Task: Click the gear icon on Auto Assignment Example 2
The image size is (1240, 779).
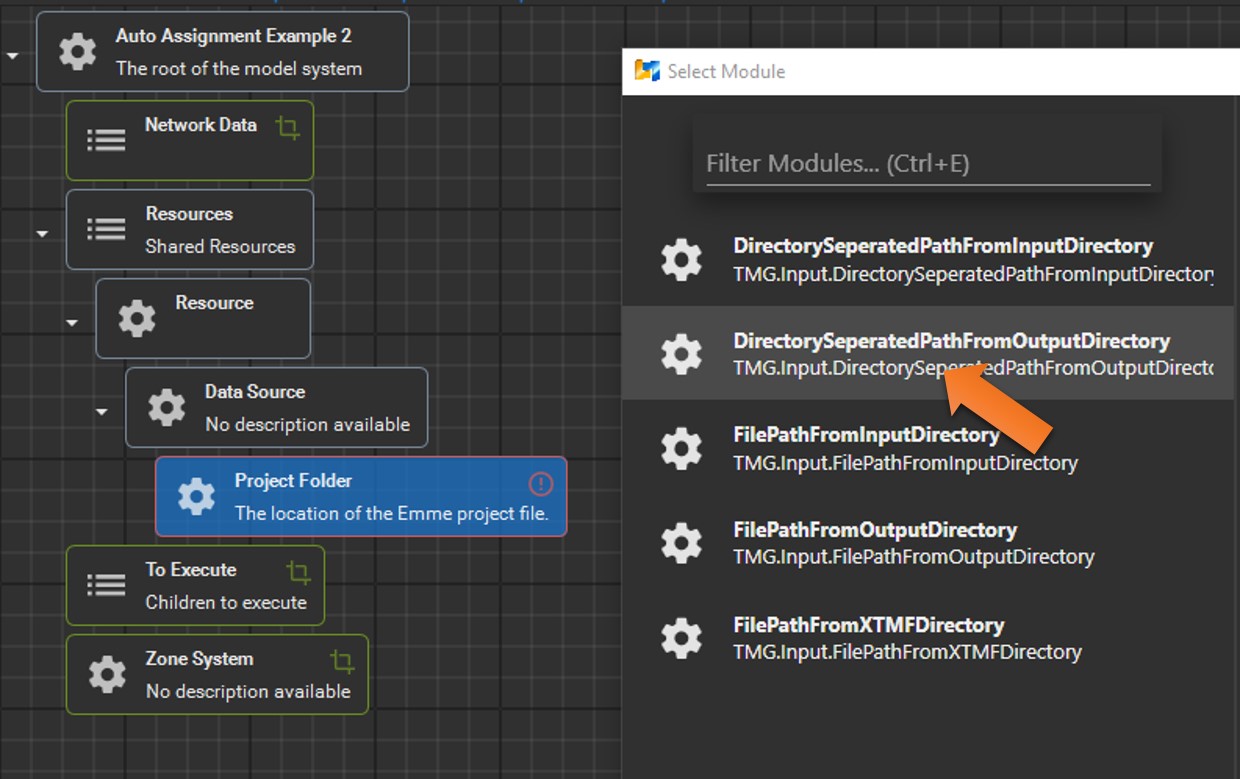Action: 76,51
